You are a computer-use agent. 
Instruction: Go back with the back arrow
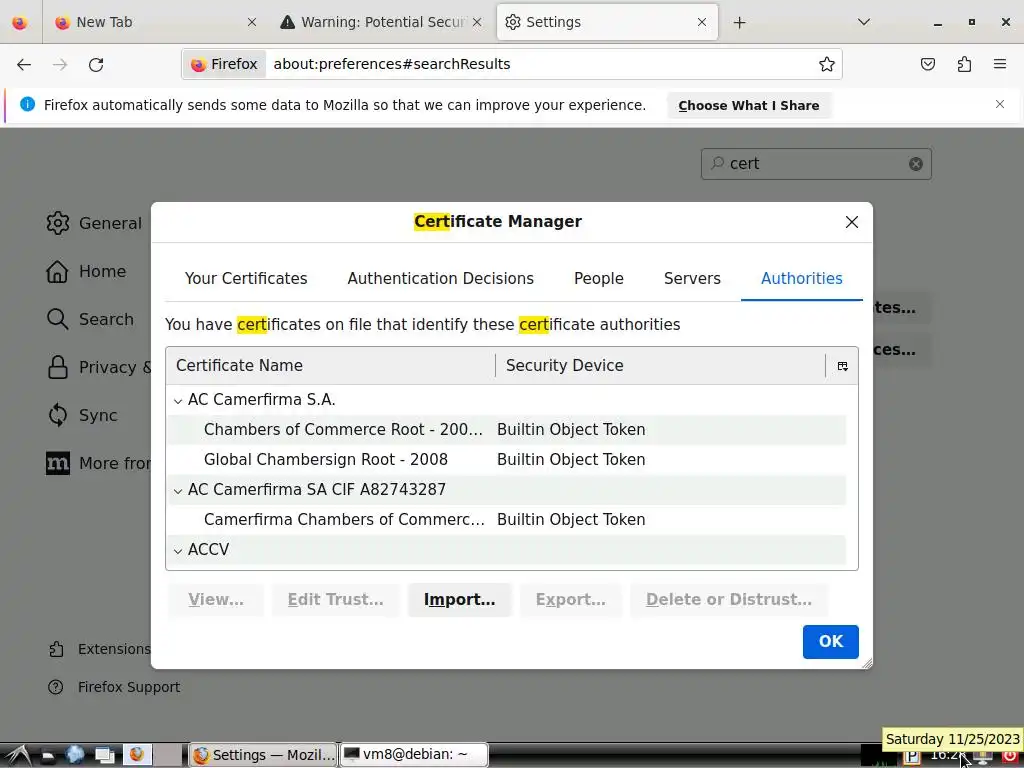point(24,64)
